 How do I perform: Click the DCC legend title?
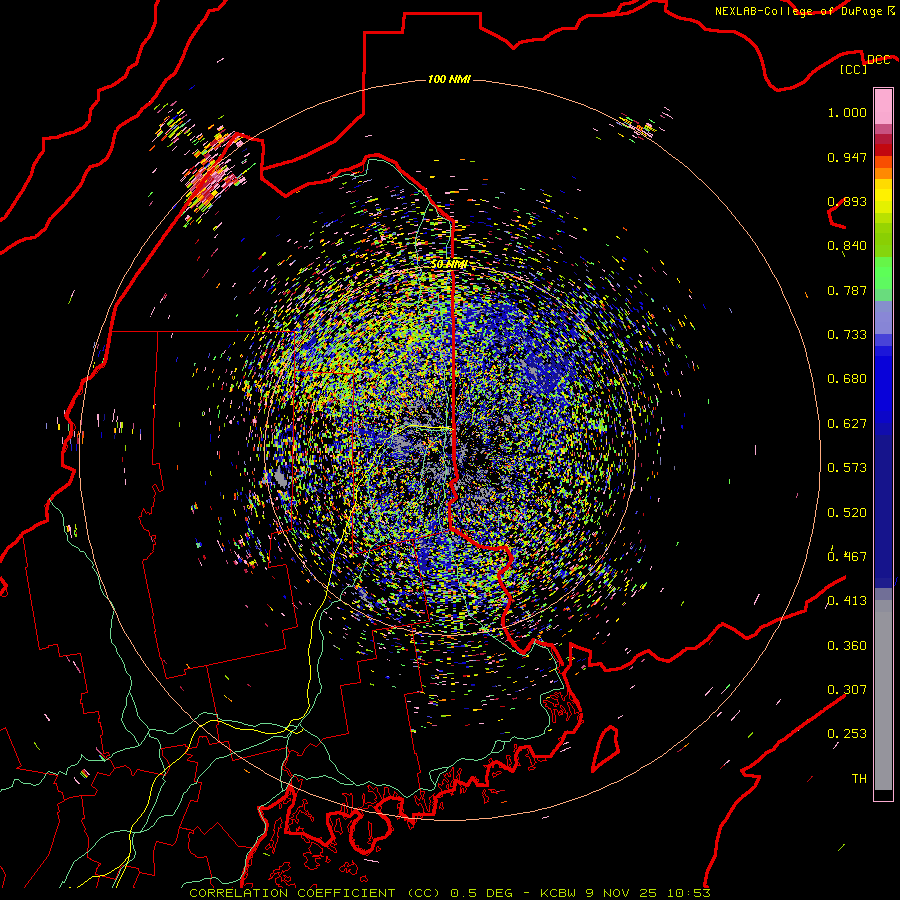pos(878,59)
